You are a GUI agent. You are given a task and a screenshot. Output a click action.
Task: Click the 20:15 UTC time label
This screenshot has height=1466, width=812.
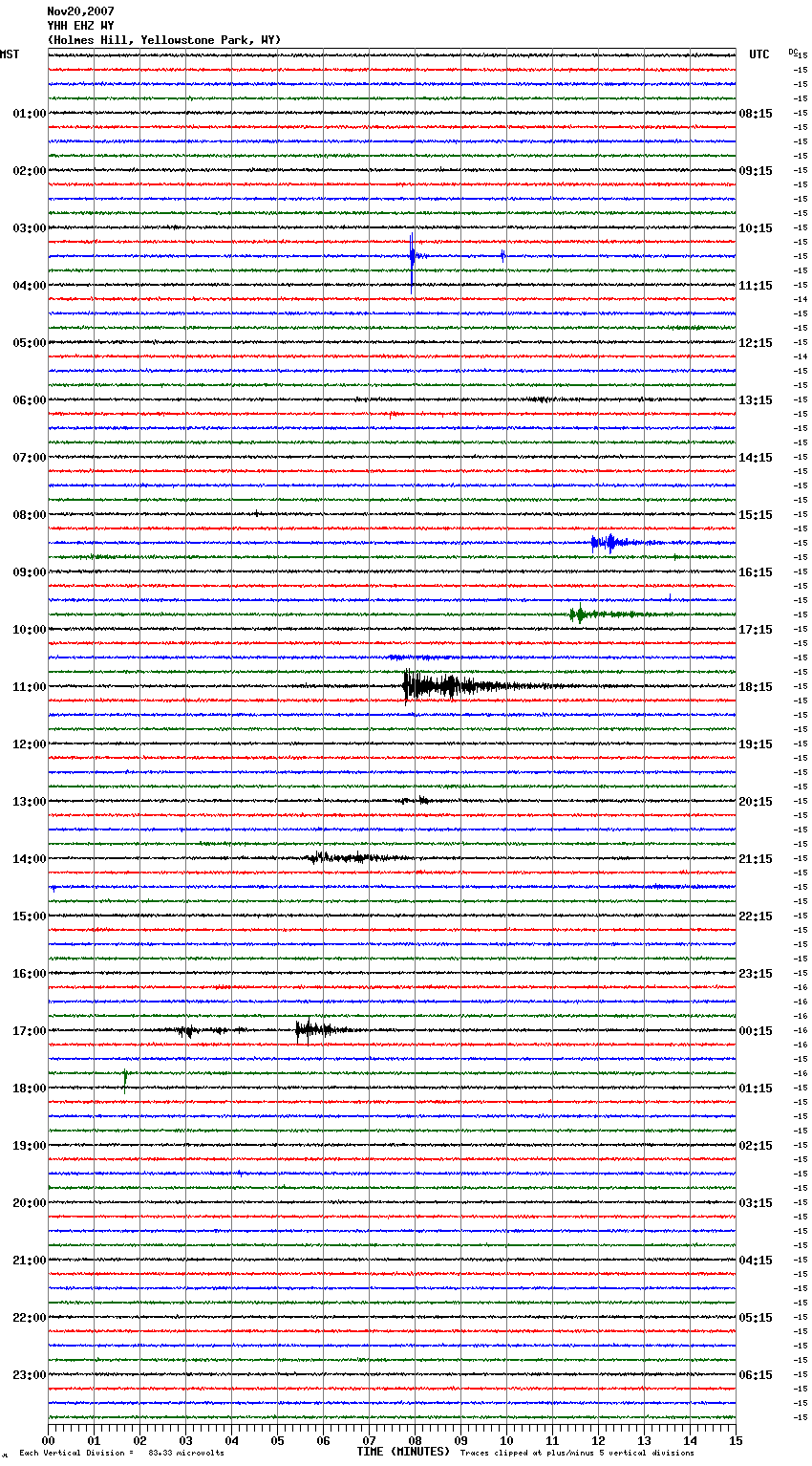pyautogui.click(x=756, y=802)
